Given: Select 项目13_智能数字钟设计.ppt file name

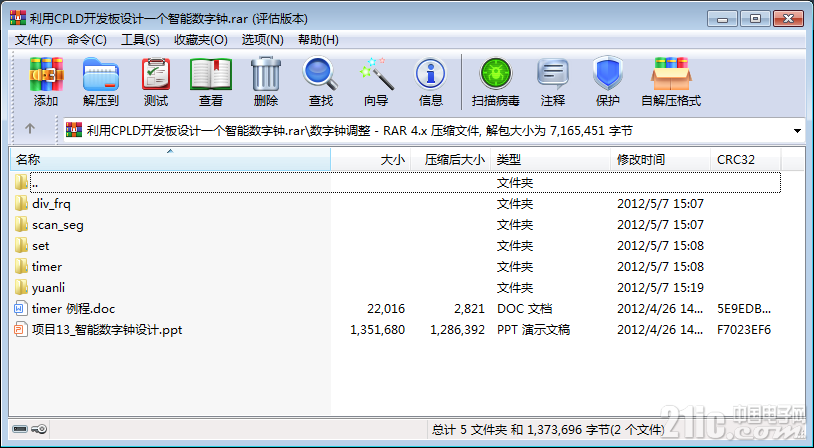Looking at the screenshot, I should [107, 330].
